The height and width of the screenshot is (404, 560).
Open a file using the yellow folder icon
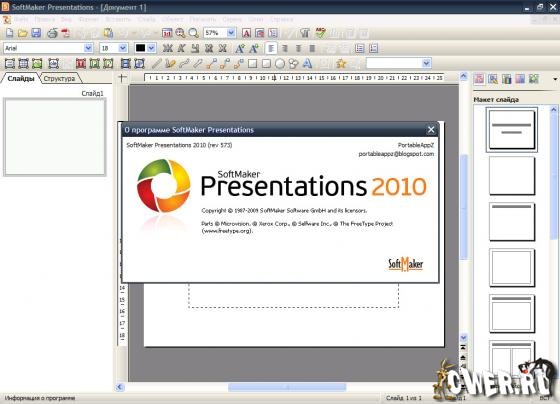point(22,33)
